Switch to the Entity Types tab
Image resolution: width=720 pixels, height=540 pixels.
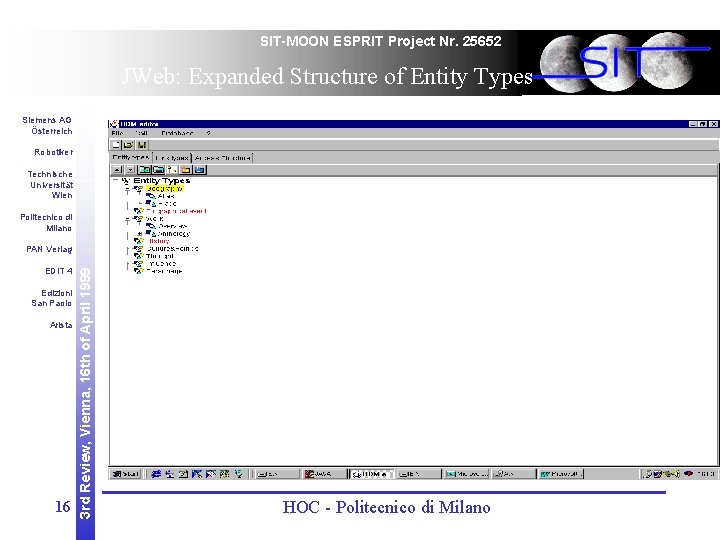[131, 158]
